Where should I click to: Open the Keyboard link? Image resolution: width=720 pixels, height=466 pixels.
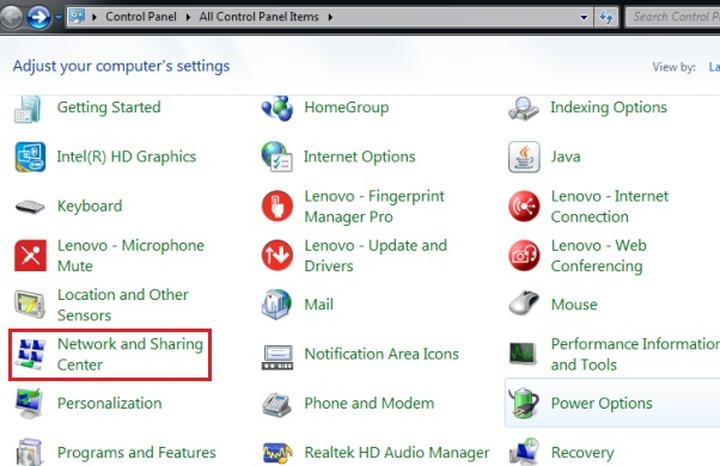(90, 206)
